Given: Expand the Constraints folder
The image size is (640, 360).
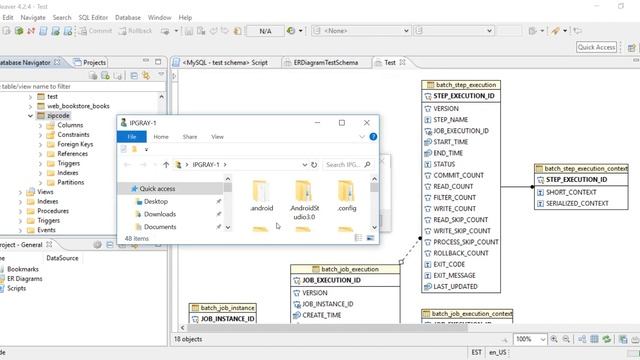Looking at the screenshot, I should coord(40,135).
